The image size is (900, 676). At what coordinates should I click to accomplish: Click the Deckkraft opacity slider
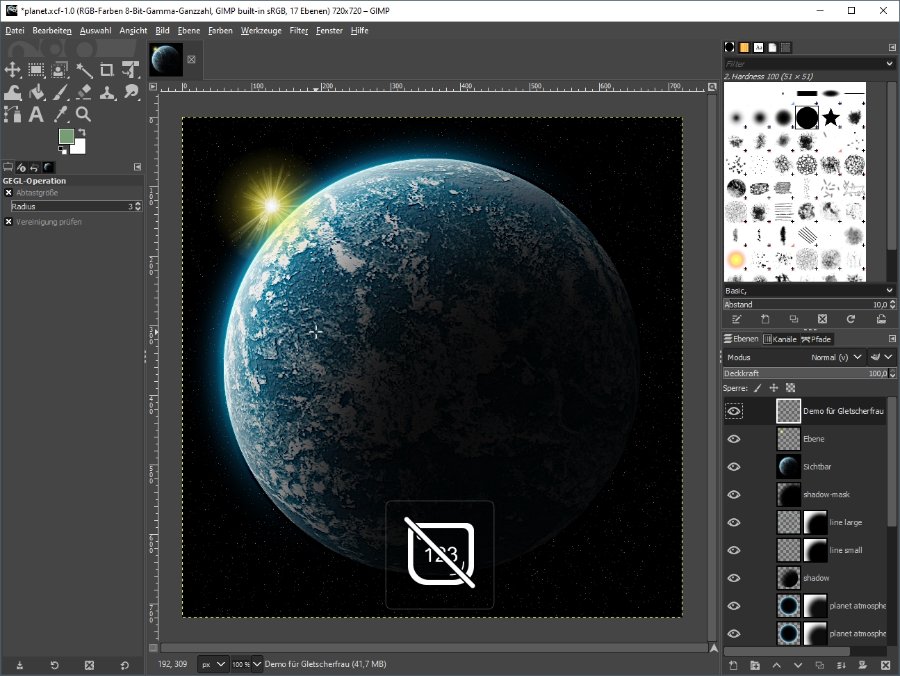pos(800,373)
